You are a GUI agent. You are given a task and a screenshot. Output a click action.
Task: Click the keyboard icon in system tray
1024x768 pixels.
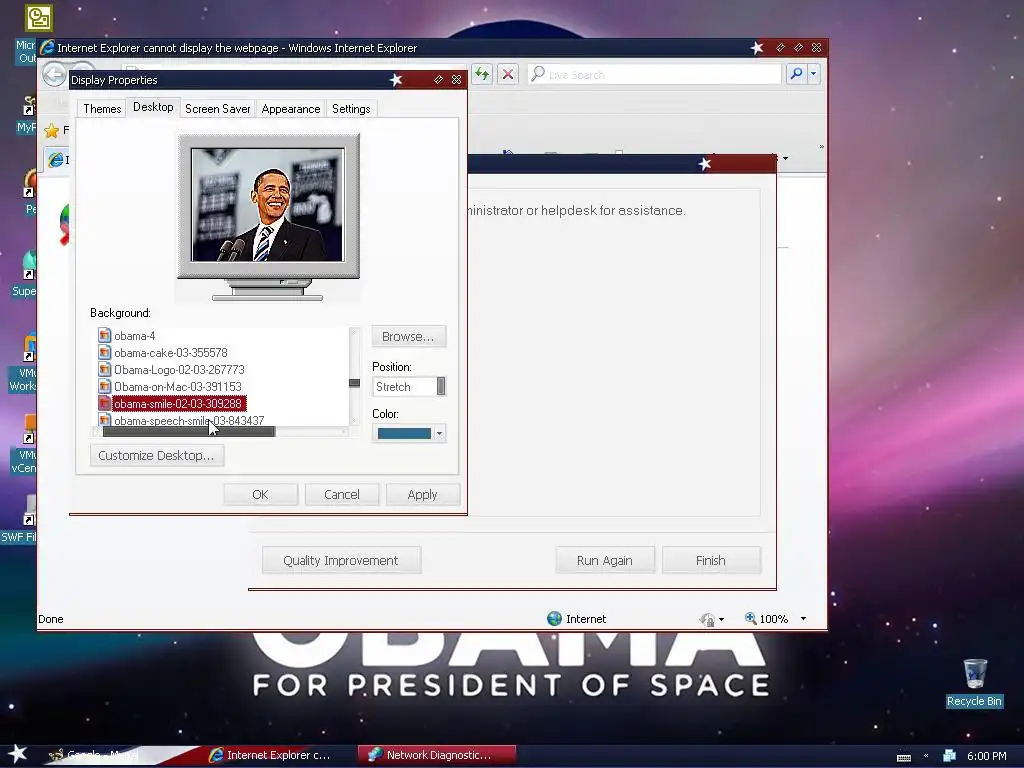pyautogui.click(x=904, y=757)
